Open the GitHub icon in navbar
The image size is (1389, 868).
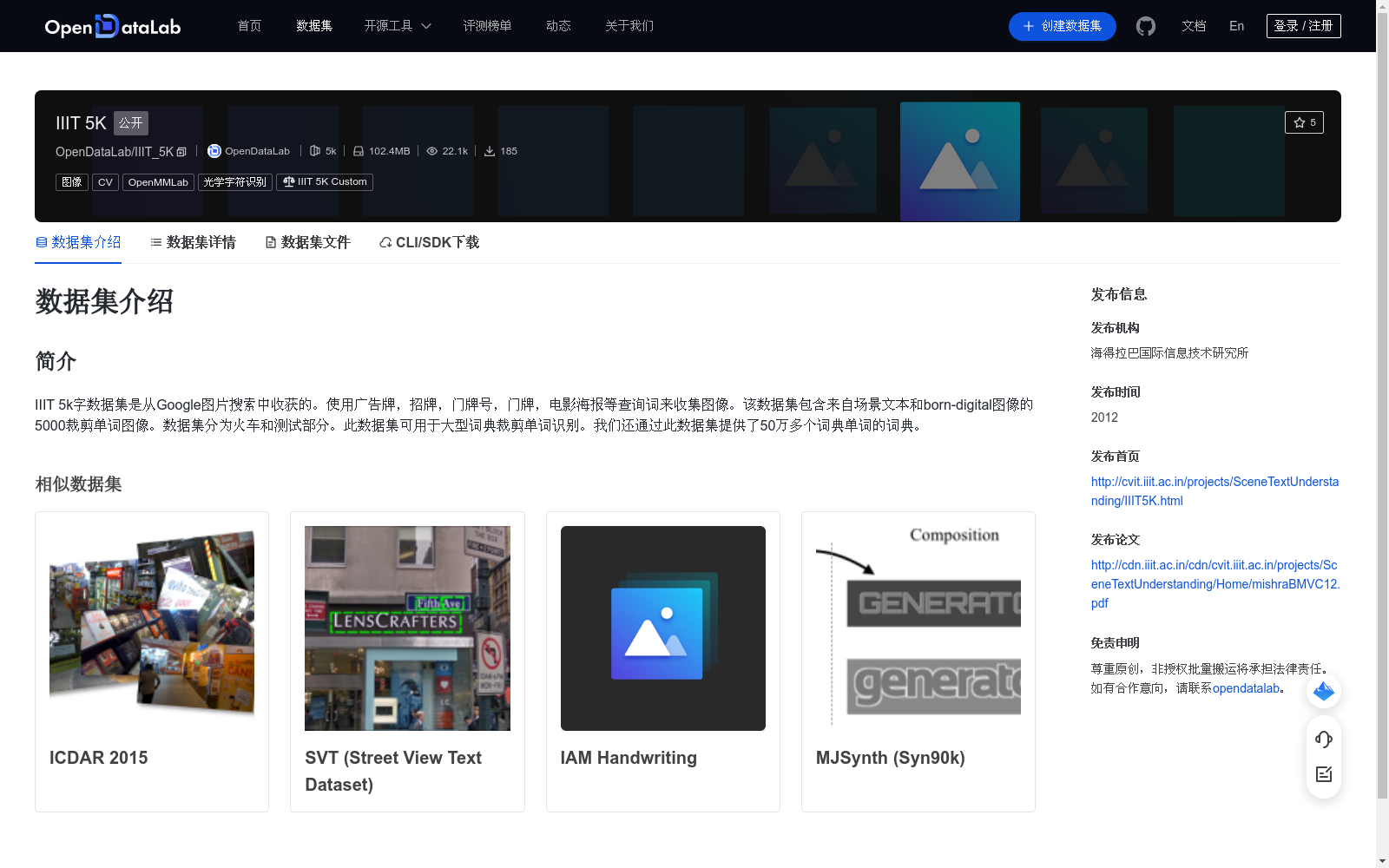click(1146, 26)
